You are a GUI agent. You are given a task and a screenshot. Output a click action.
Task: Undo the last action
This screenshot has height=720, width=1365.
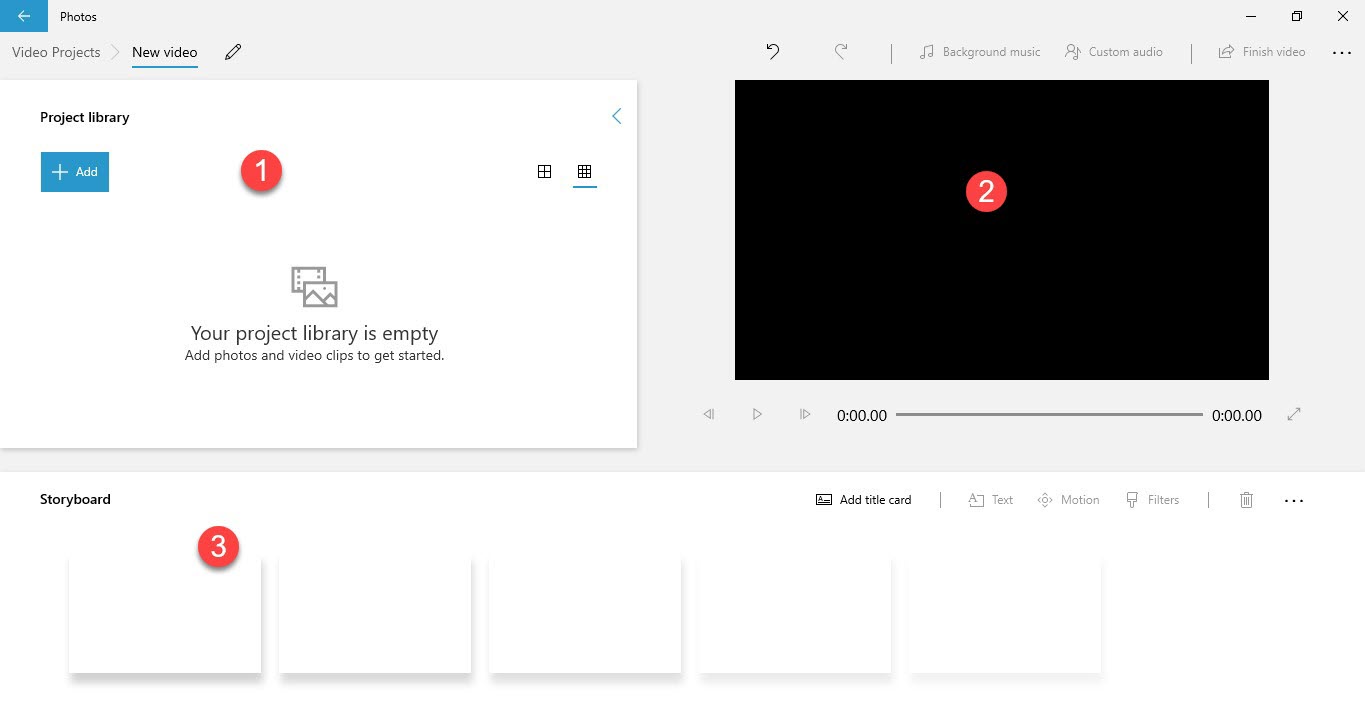tap(773, 52)
